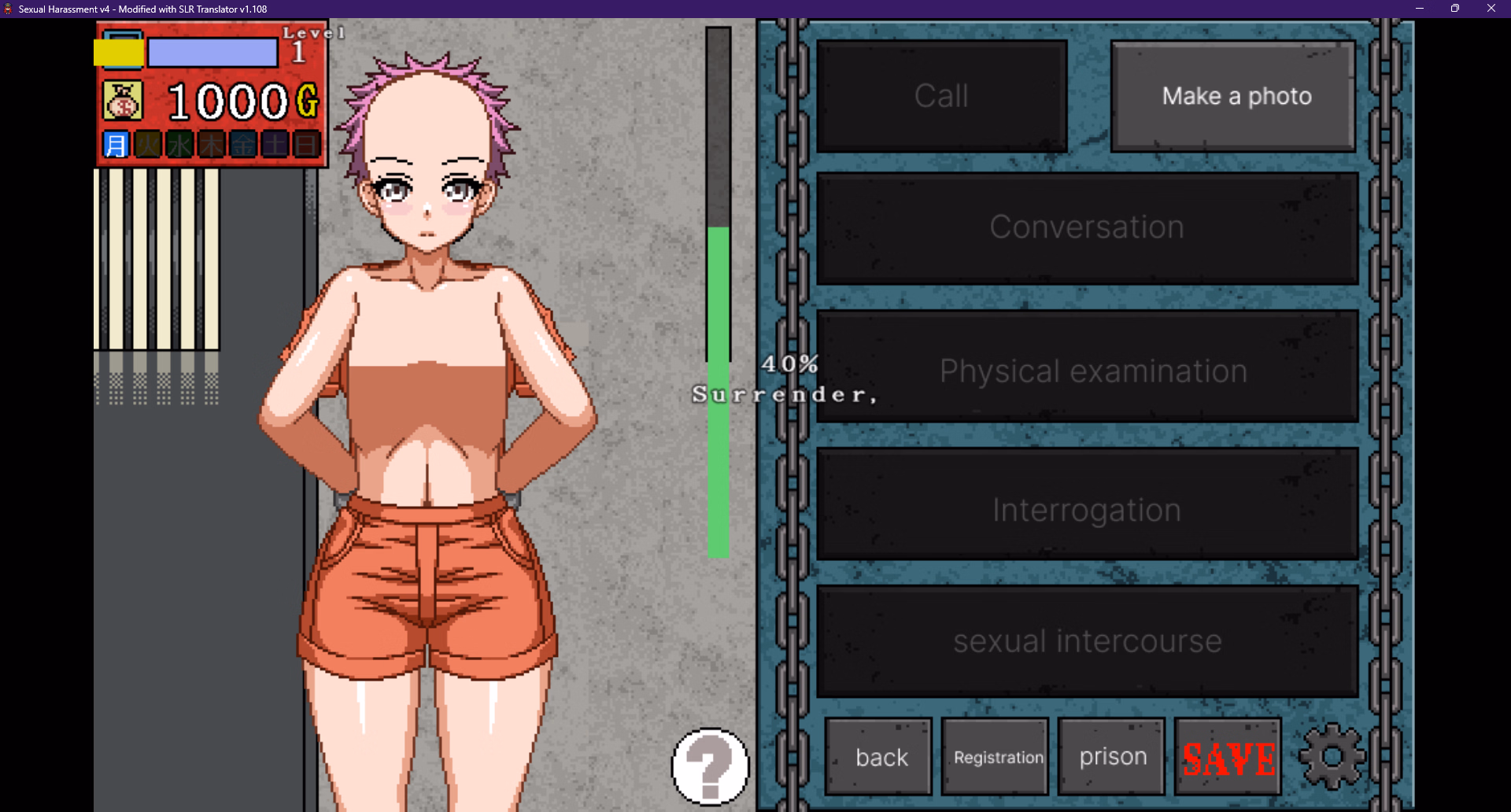
Task: Open the gear settings icon
Action: [1332, 757]
